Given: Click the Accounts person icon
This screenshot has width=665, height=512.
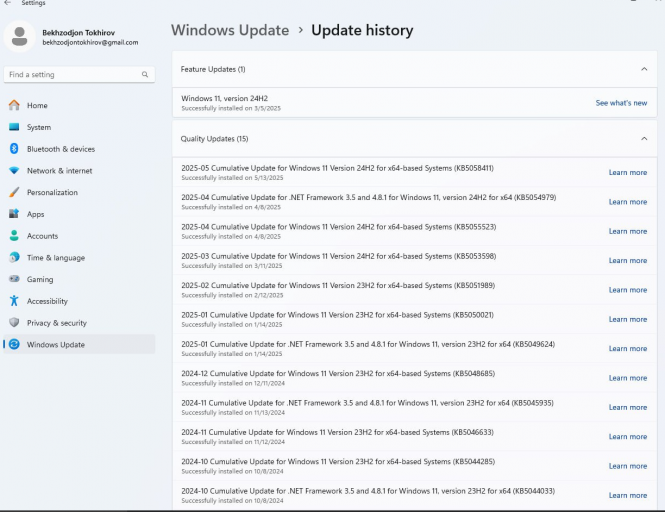Looking at the screenshot, I should [14, 235].
